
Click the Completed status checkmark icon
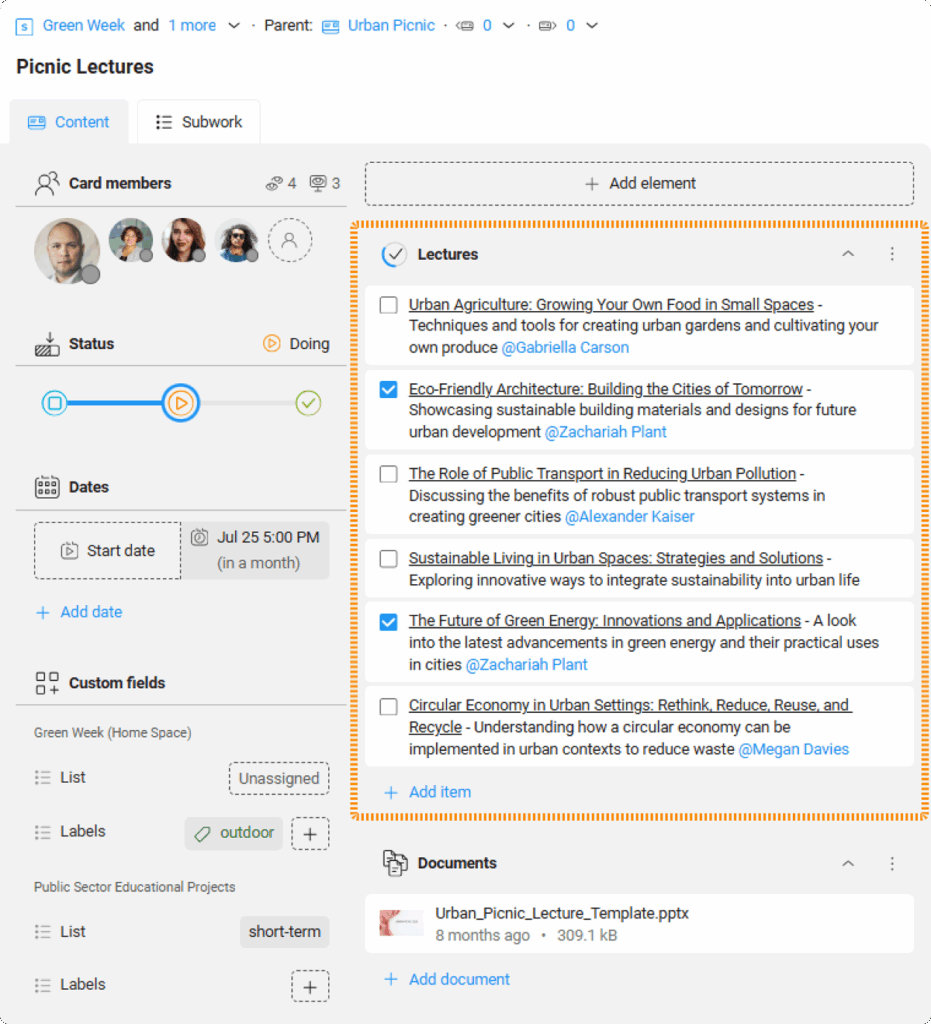click(308, 403)
